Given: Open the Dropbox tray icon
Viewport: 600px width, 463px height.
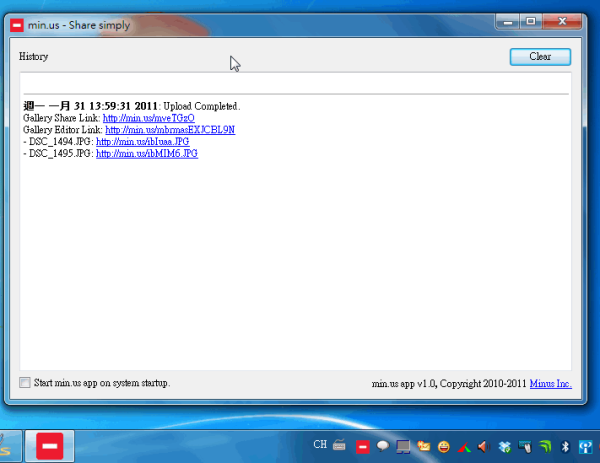Looking at the screenshot, I should 505,447.
